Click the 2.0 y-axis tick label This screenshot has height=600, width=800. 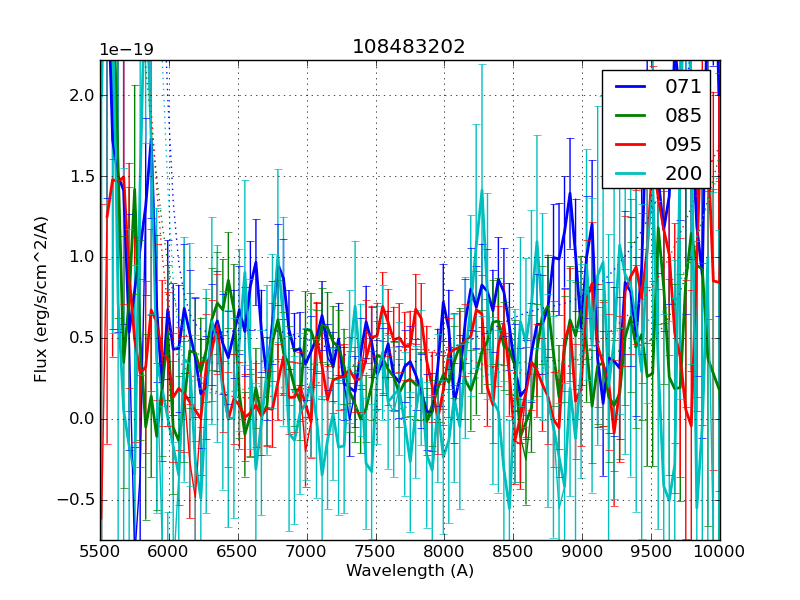click(82, 95)
